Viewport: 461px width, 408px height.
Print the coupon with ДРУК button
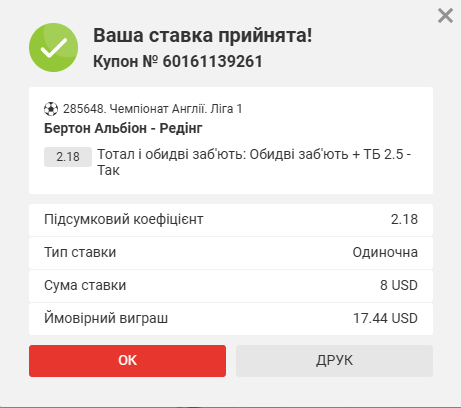pyautogui.click(x=334, y=361)
